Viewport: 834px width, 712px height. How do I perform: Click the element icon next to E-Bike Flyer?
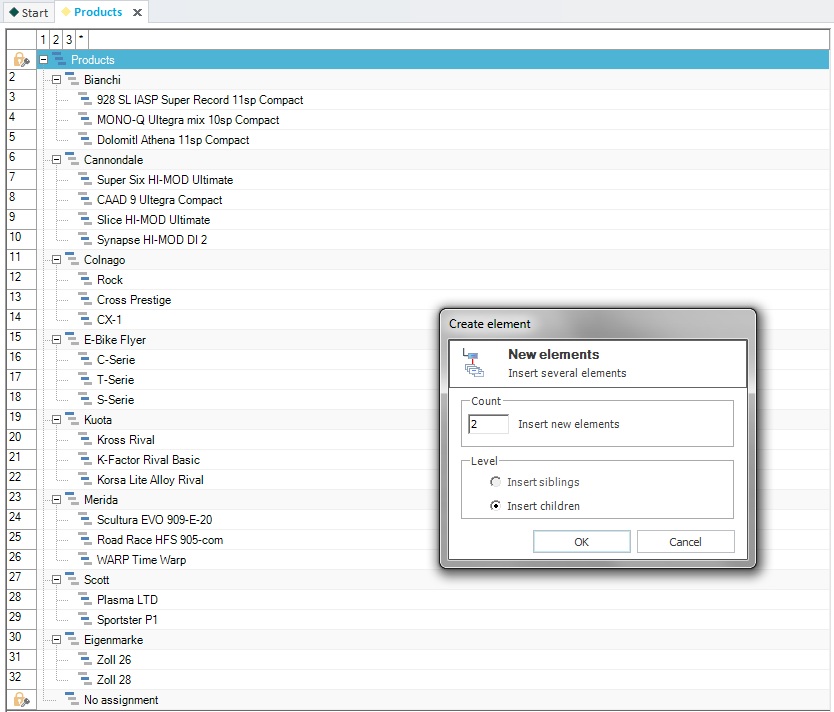point(72,339)
